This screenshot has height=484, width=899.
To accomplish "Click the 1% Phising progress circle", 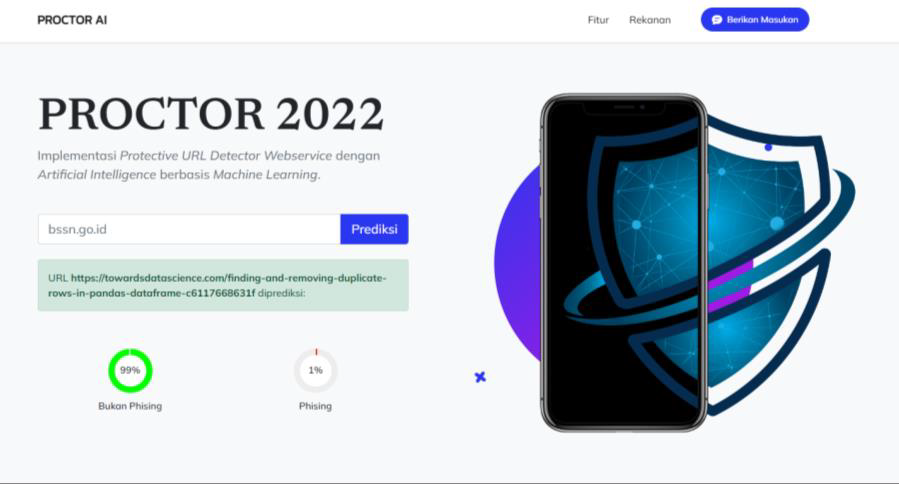I will click(315, 370).
